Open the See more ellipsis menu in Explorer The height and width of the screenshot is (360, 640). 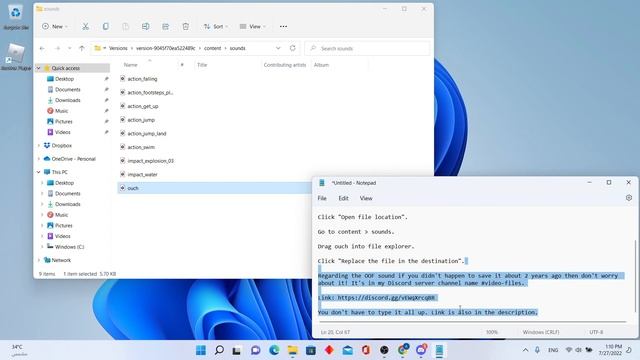[x=283, y=27]
